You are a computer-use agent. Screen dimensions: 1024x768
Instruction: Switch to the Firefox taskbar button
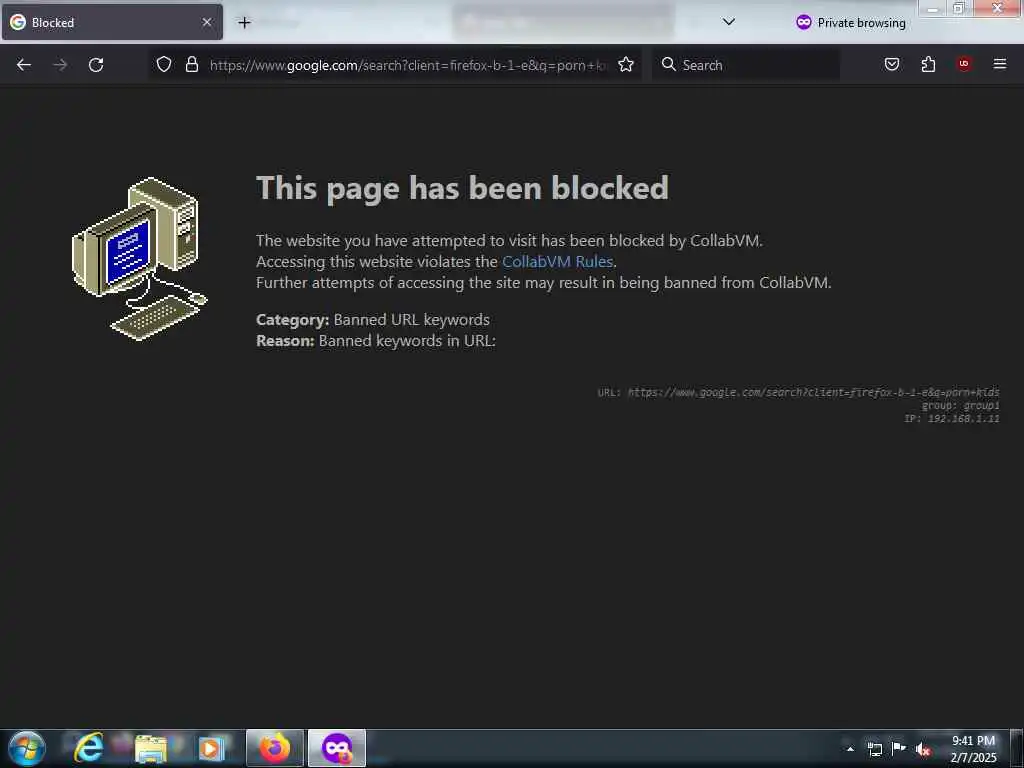[275, 748]
